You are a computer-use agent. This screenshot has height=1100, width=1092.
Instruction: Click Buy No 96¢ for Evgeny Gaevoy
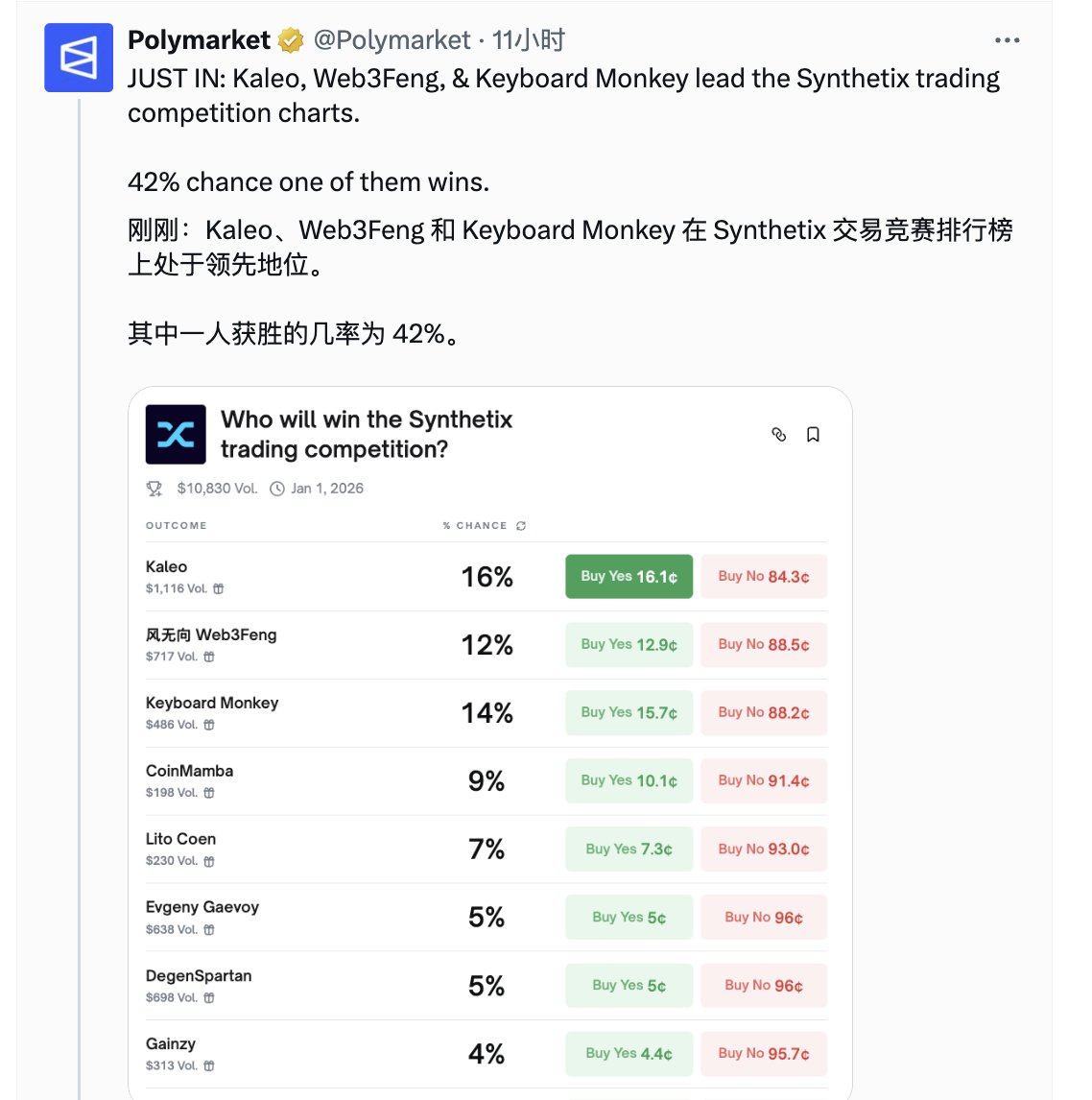point(763,918)
